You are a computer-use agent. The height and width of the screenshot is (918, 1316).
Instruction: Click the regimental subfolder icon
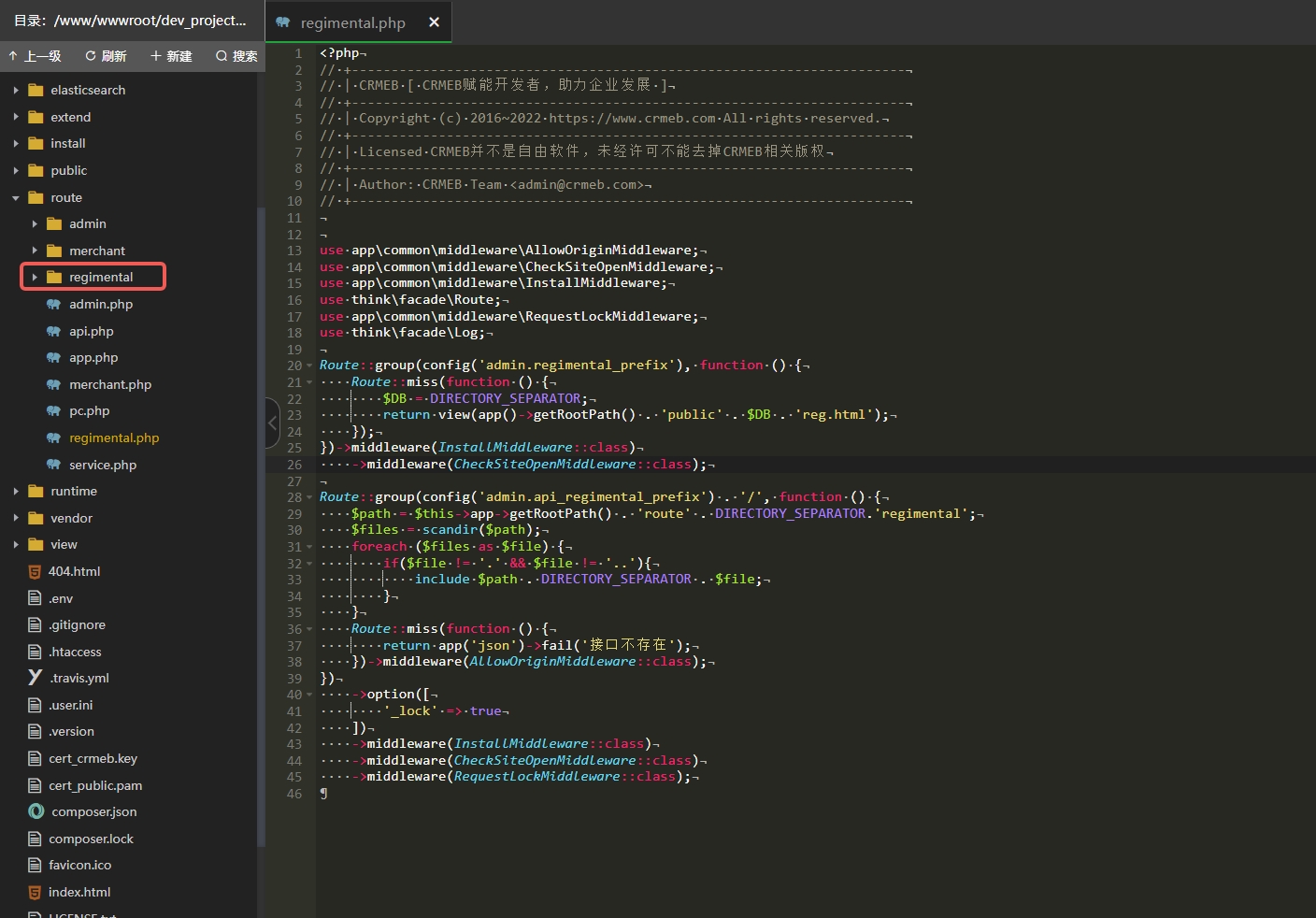[54, 278]
